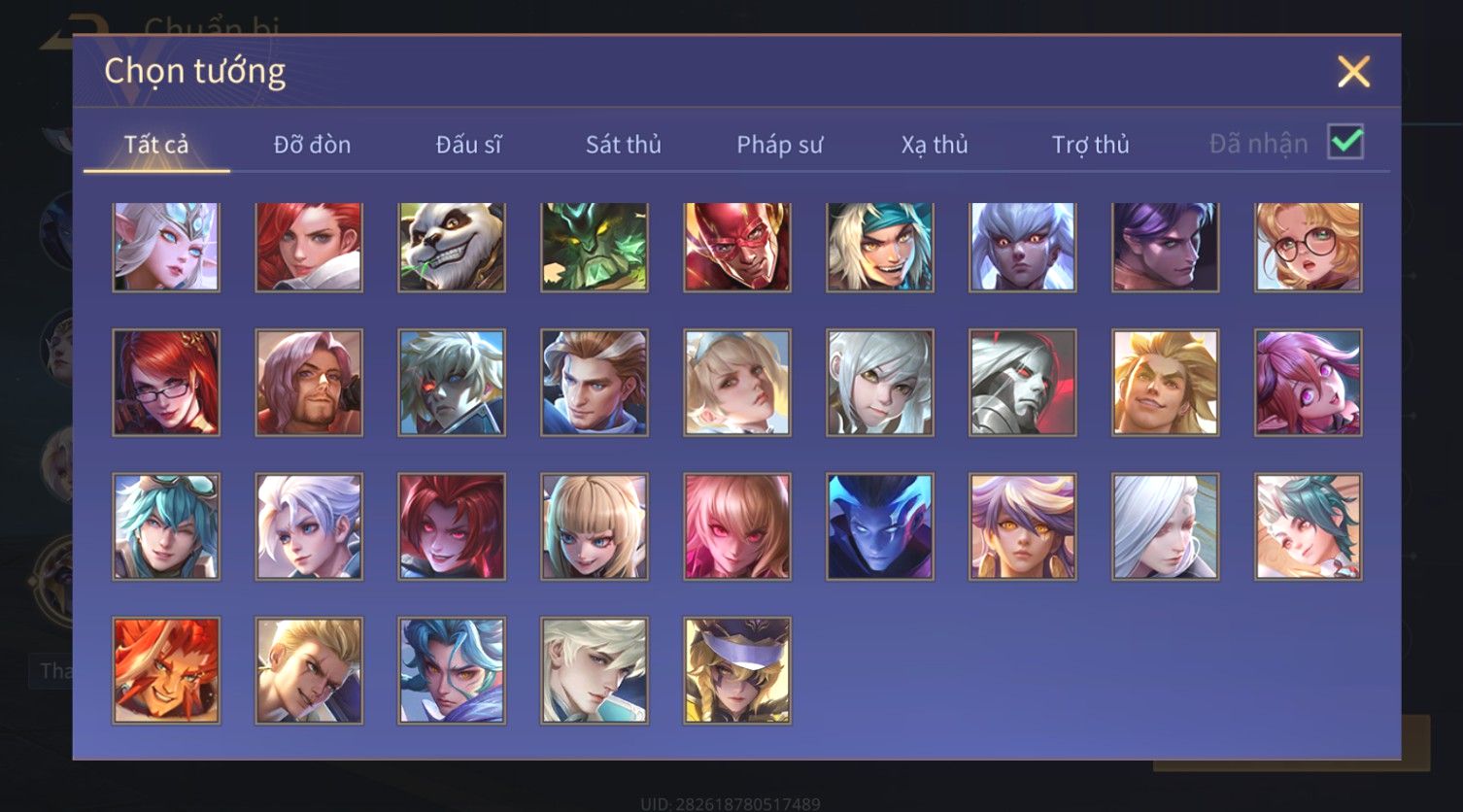Choose the green leafy monster hero

pos(595,247)
